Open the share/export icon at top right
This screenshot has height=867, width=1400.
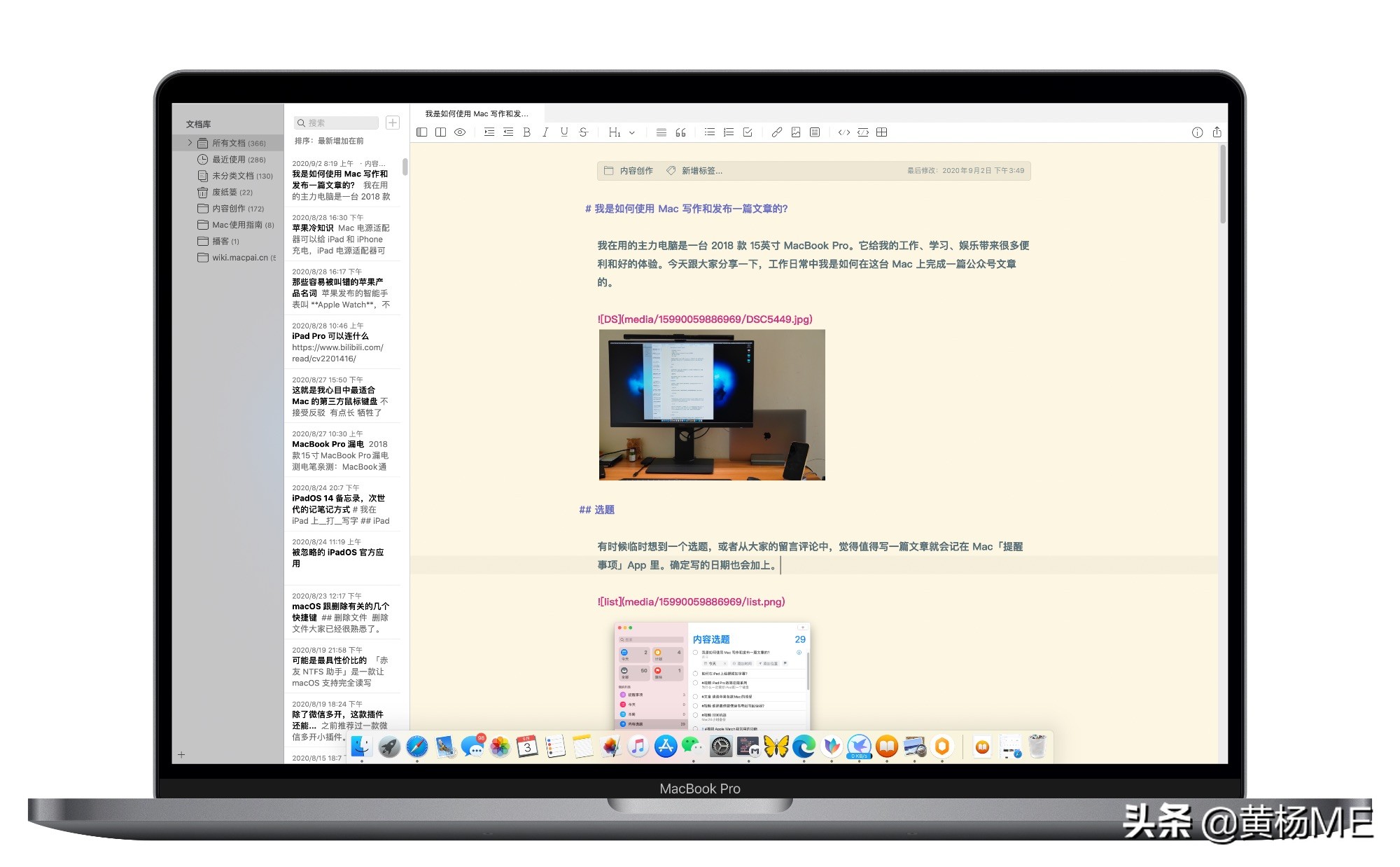tap(1217, 132)
